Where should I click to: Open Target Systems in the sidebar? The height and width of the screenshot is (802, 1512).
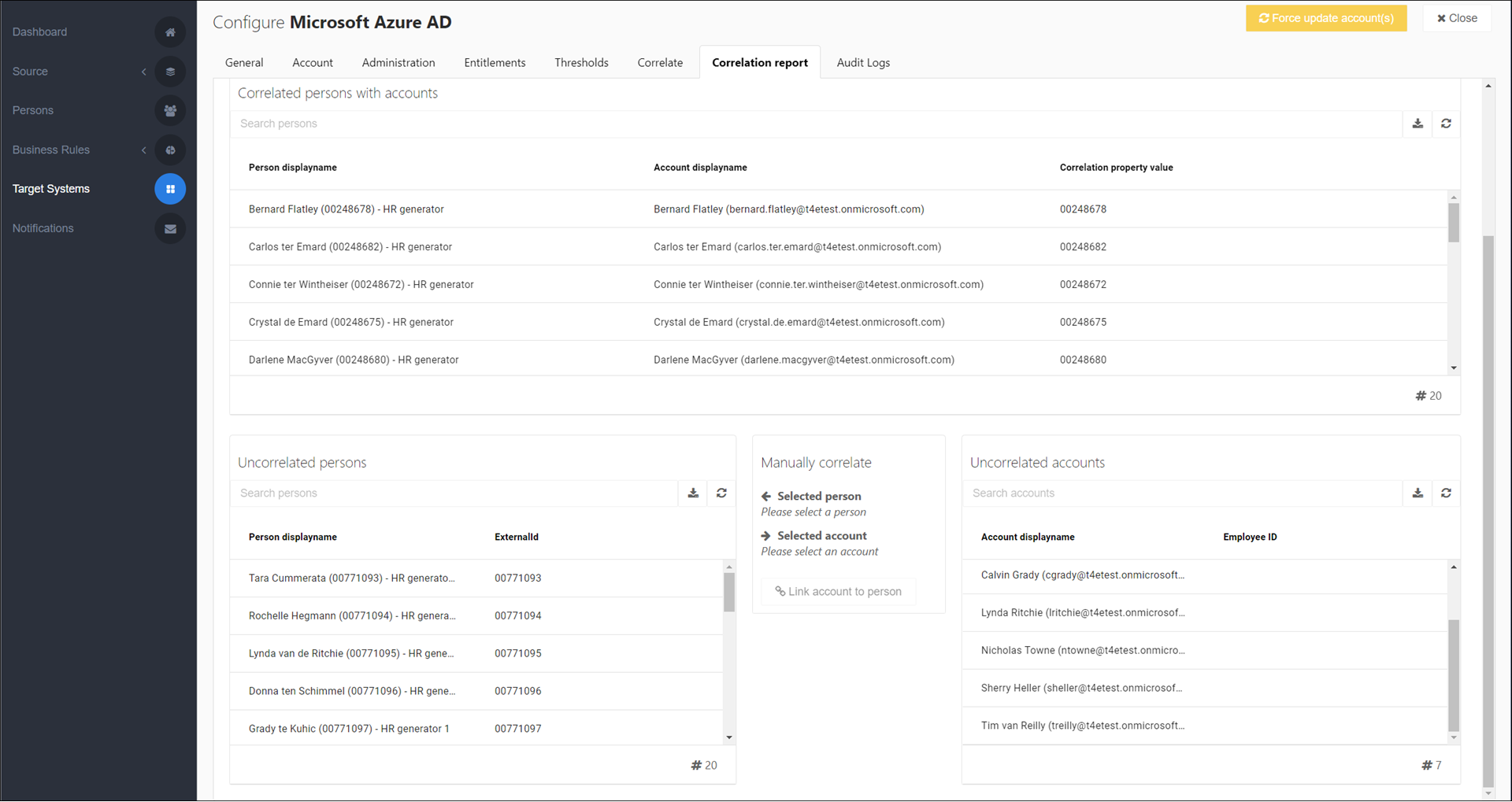51,190
